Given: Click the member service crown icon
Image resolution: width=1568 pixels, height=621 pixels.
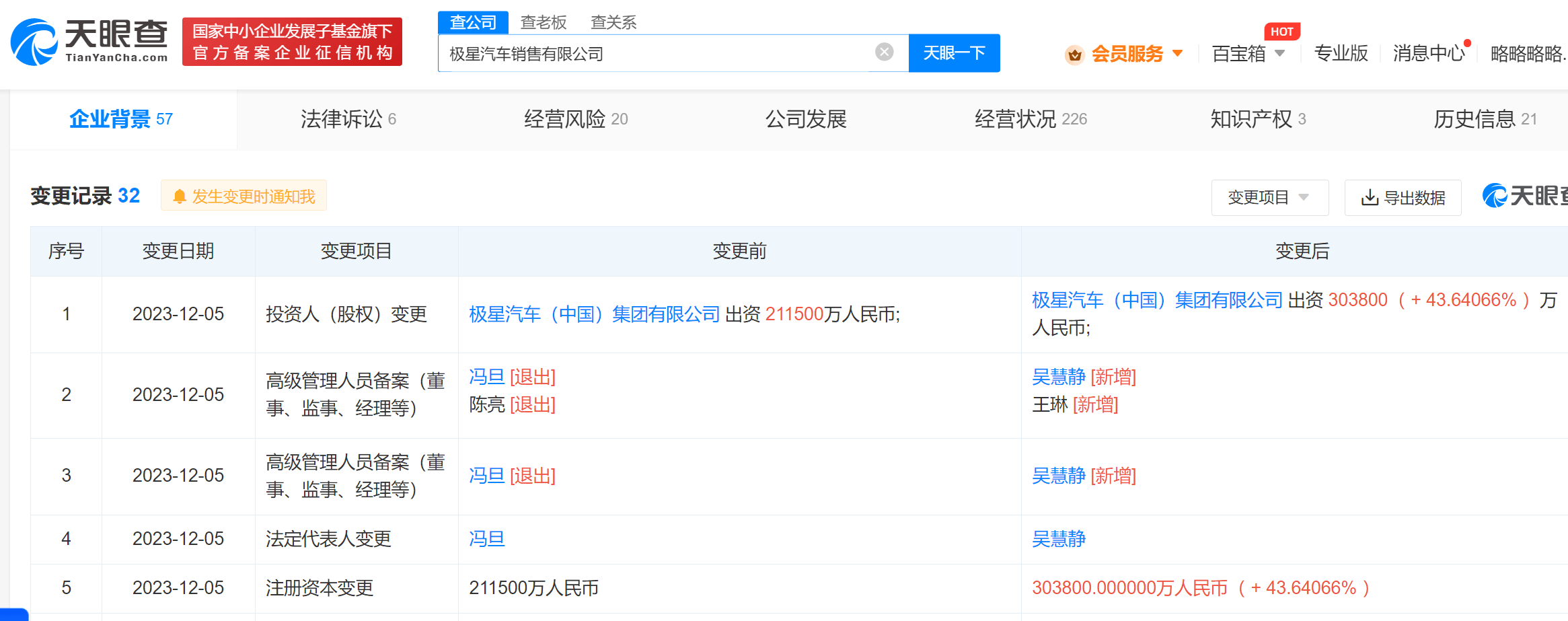Looking at the screenshot, I should tap(1074, 54).
